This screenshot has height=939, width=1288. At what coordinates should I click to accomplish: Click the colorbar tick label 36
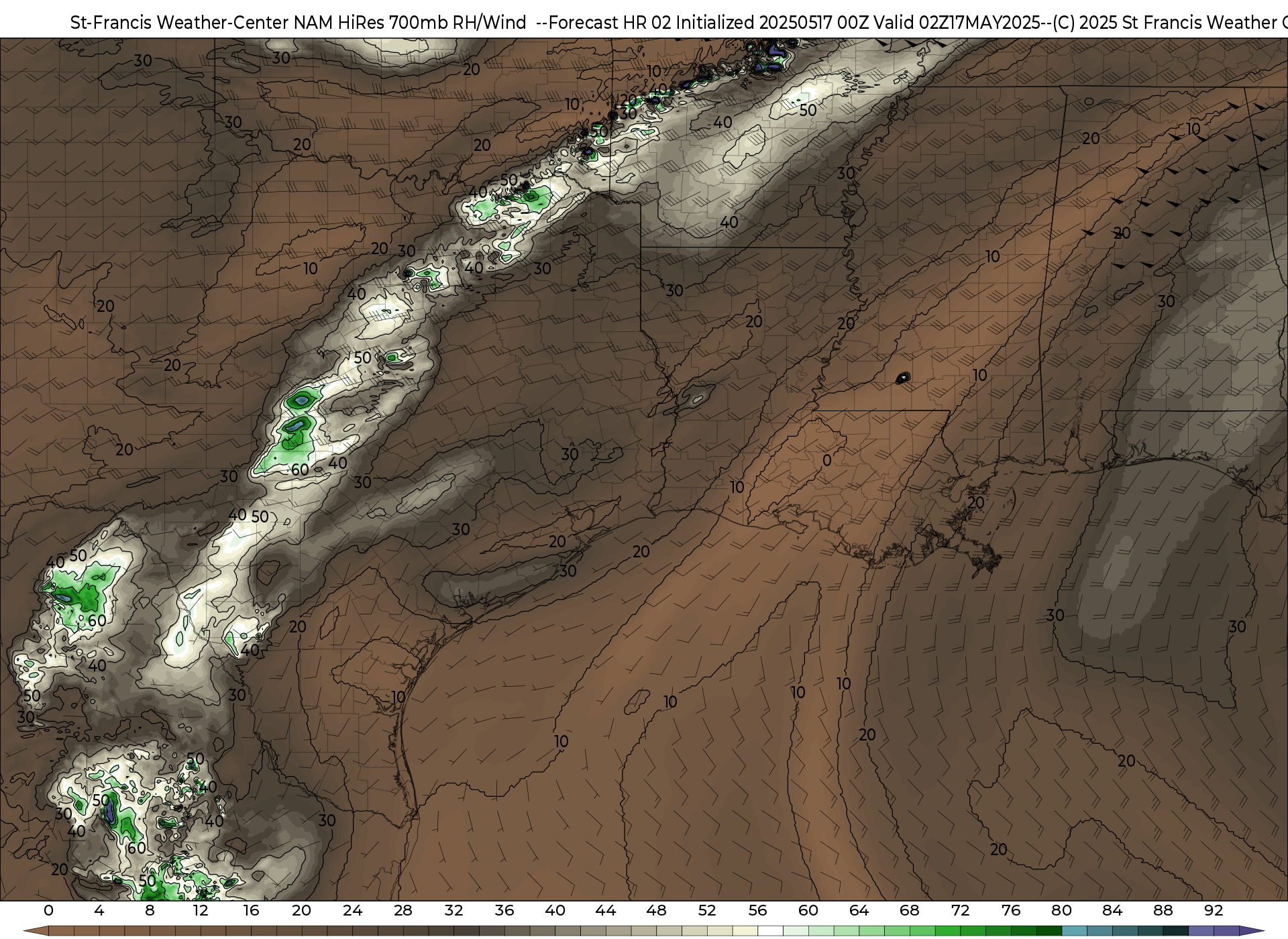(x=504, y=910)
